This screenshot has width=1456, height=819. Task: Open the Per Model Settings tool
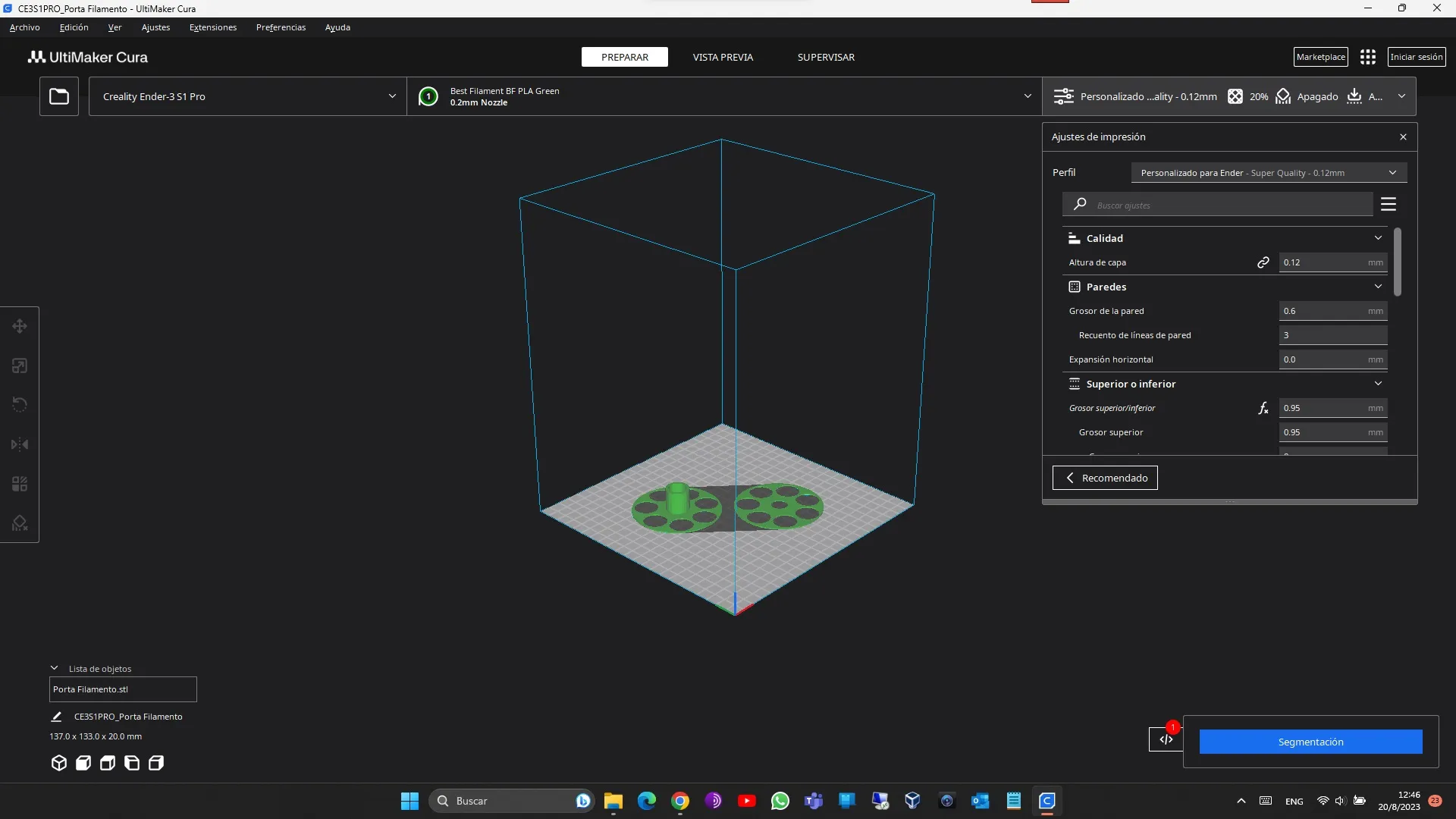click(x=19, y=484)
